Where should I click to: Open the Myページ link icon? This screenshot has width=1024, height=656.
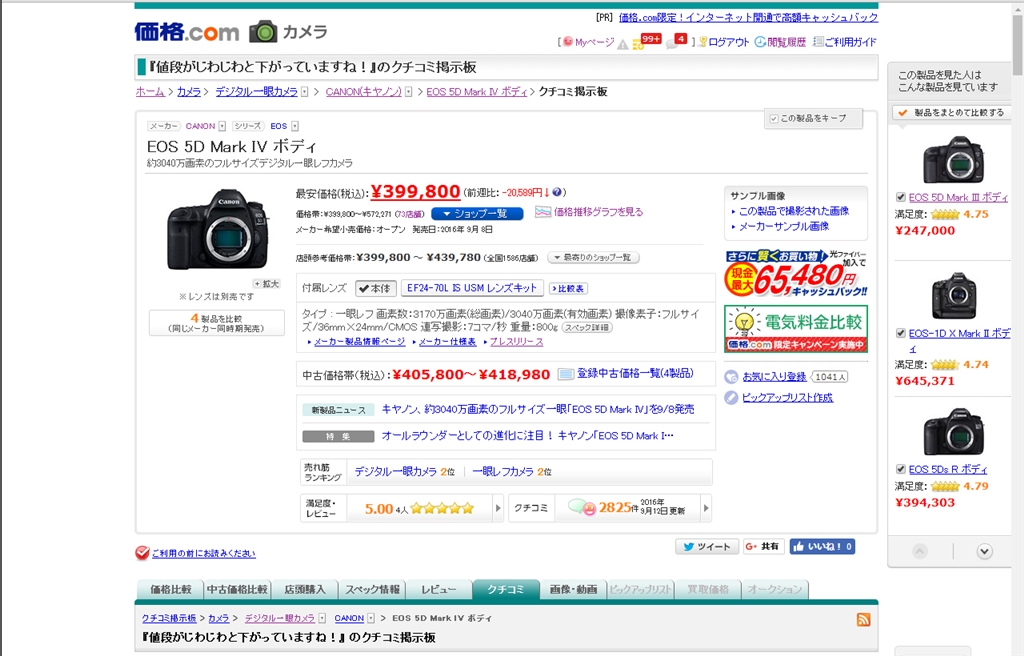[x=568, y=42]
